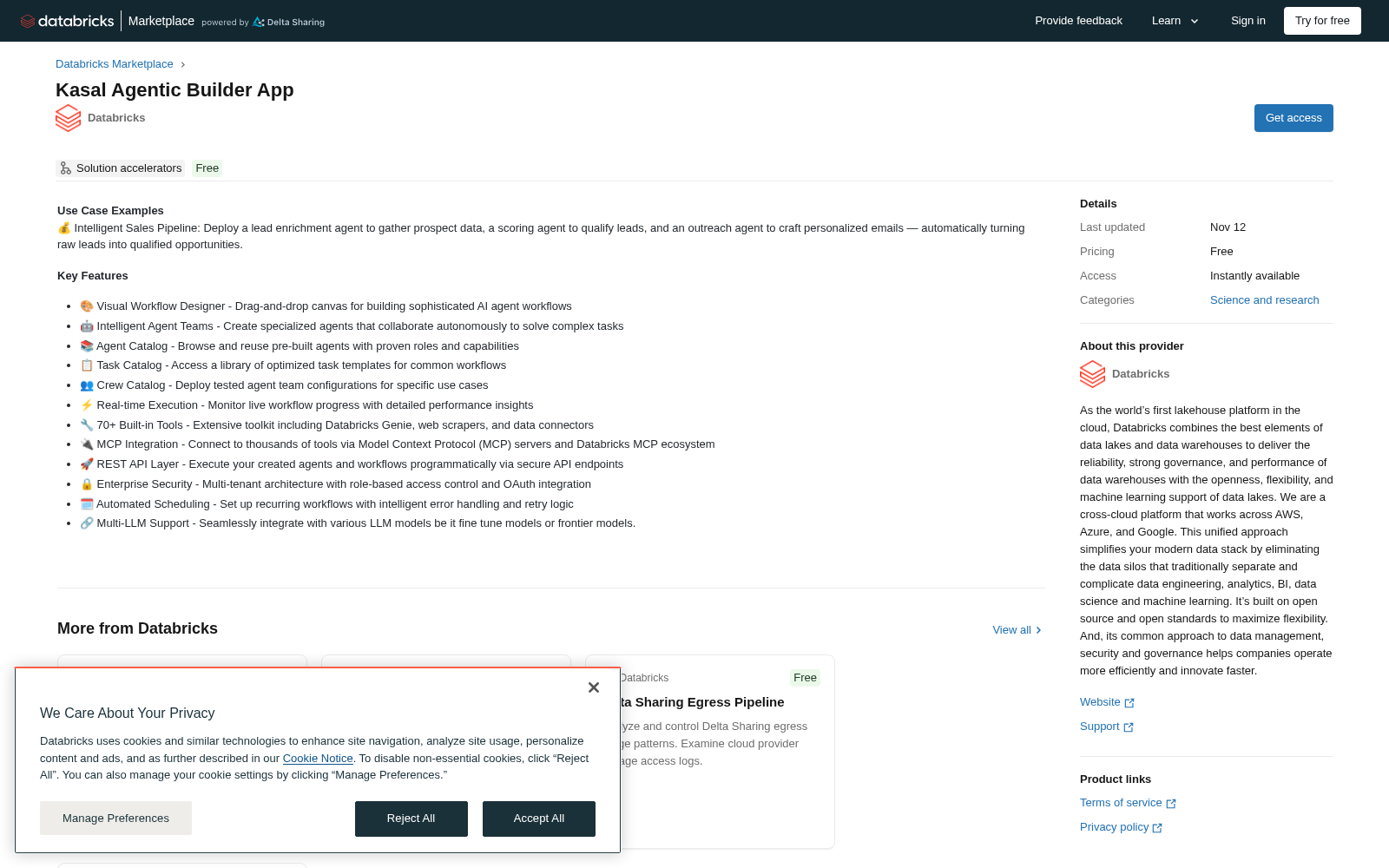Click the Get access button
1389x868 pixels.
[1294, 118]
